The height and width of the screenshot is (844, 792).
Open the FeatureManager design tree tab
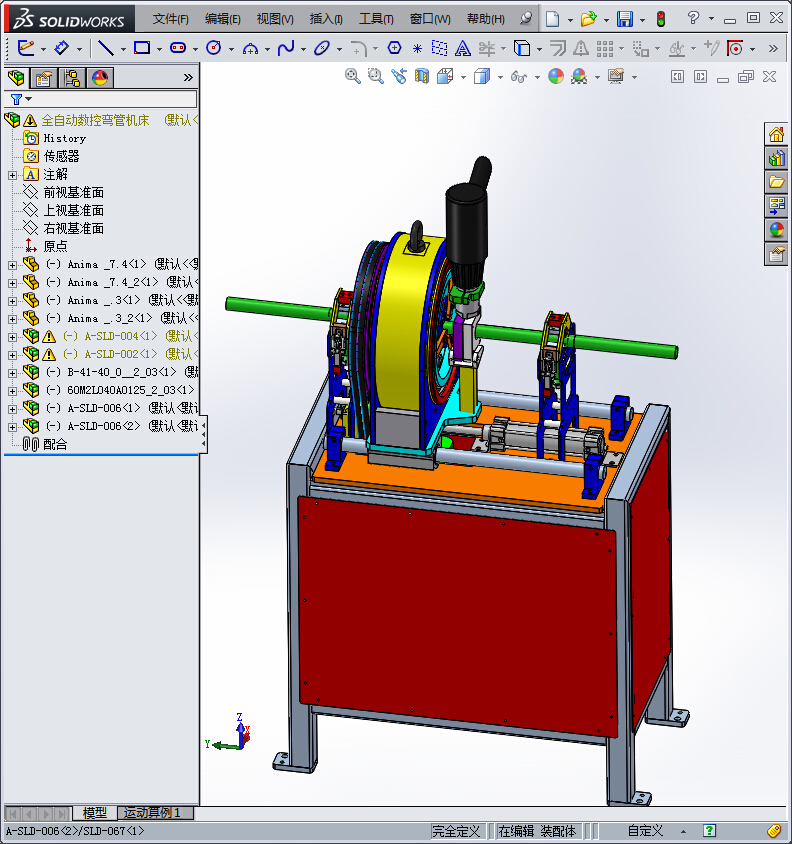tap(16, 78)
